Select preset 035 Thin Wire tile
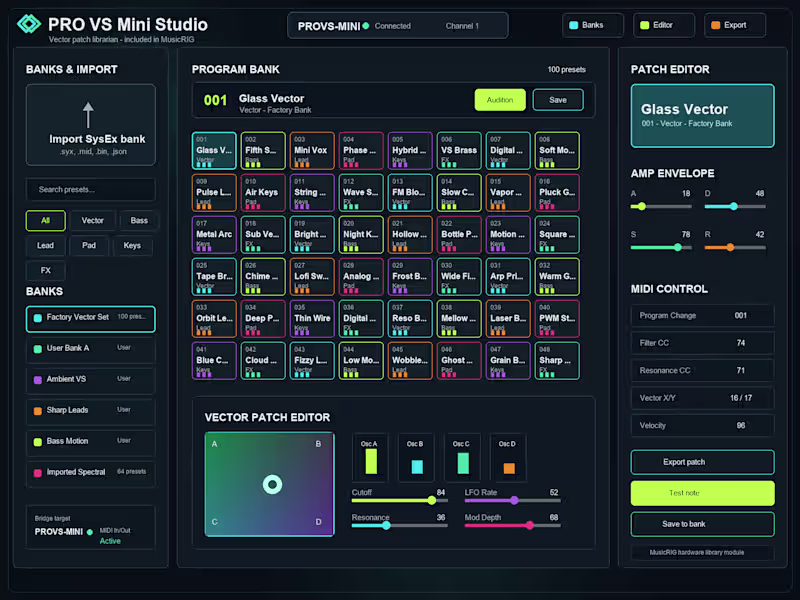The width and height of the screenshot is (800, 600). [x=312, y=318]
